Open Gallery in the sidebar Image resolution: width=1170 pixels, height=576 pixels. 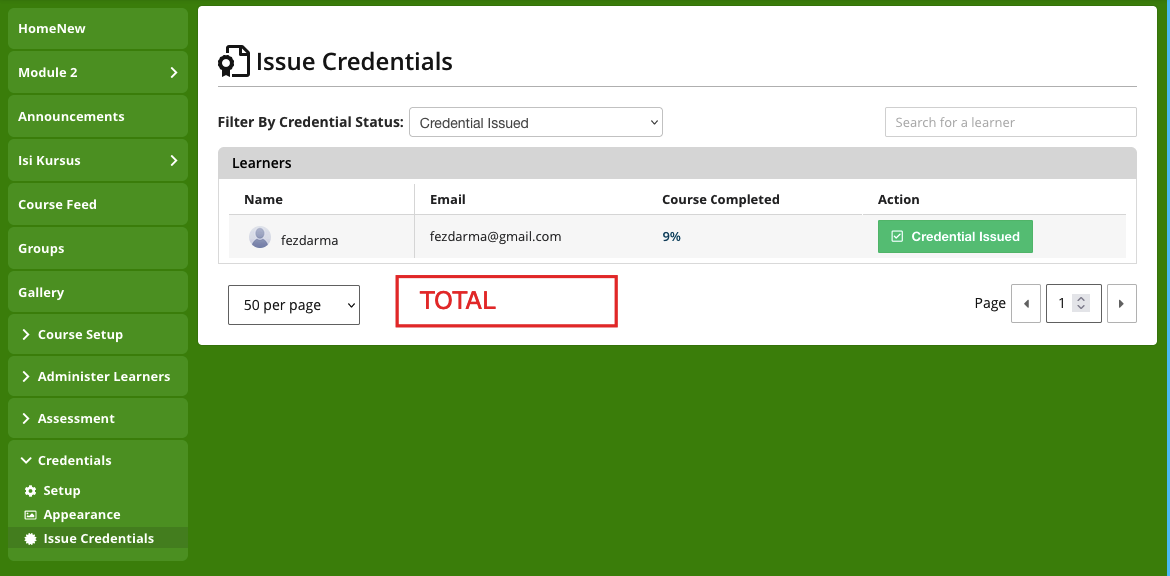coord(98,292)
